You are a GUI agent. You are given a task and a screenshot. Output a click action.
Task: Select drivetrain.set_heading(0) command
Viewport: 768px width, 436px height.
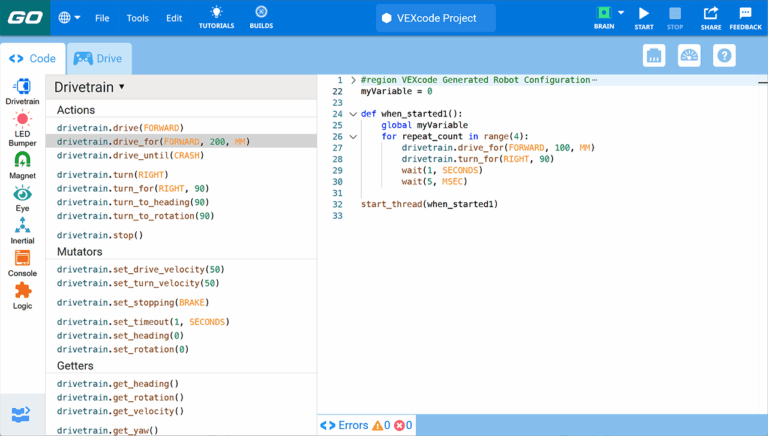[120, 336]
